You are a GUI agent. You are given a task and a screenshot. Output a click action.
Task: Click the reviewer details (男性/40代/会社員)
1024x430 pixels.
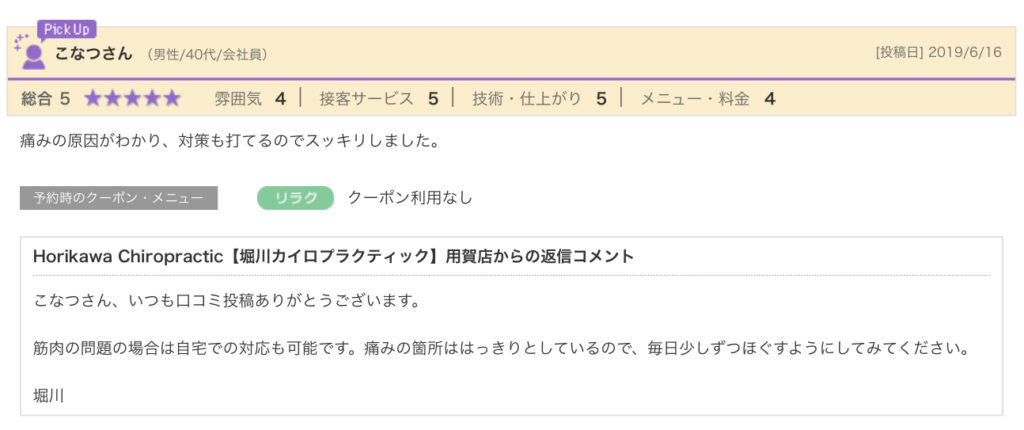tap(207, 54)
